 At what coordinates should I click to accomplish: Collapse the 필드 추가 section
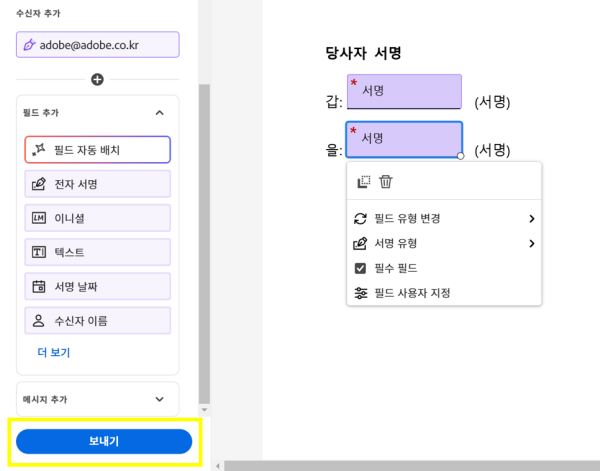159,114
